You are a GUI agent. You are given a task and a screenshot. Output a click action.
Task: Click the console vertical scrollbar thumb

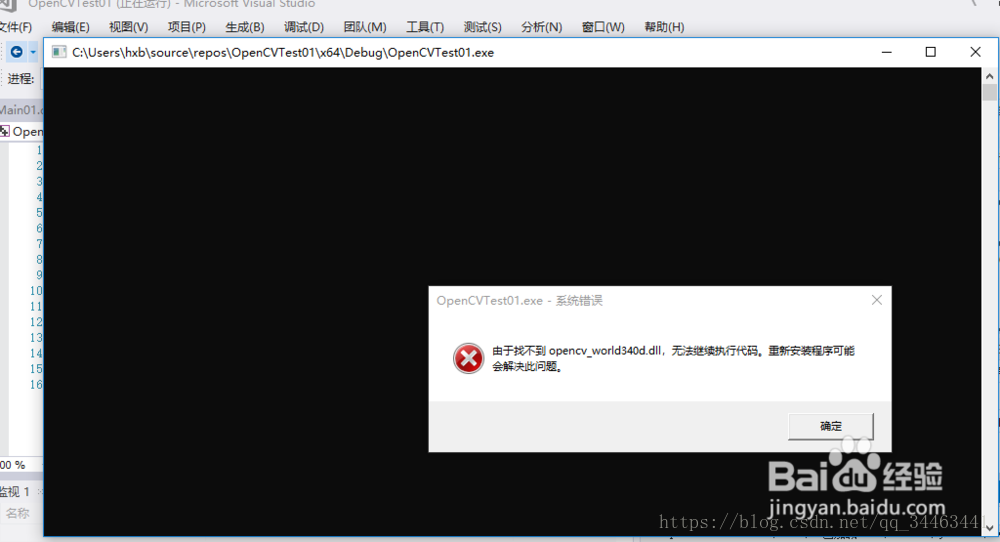pos(989,92)
